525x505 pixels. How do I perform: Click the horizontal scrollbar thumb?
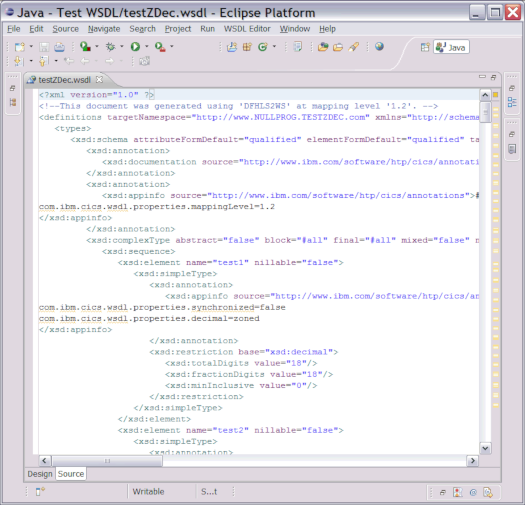click(x=107, y=461)
